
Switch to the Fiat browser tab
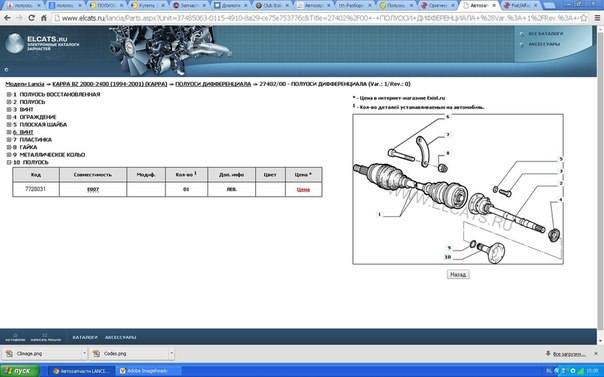[x=516, y=5]
